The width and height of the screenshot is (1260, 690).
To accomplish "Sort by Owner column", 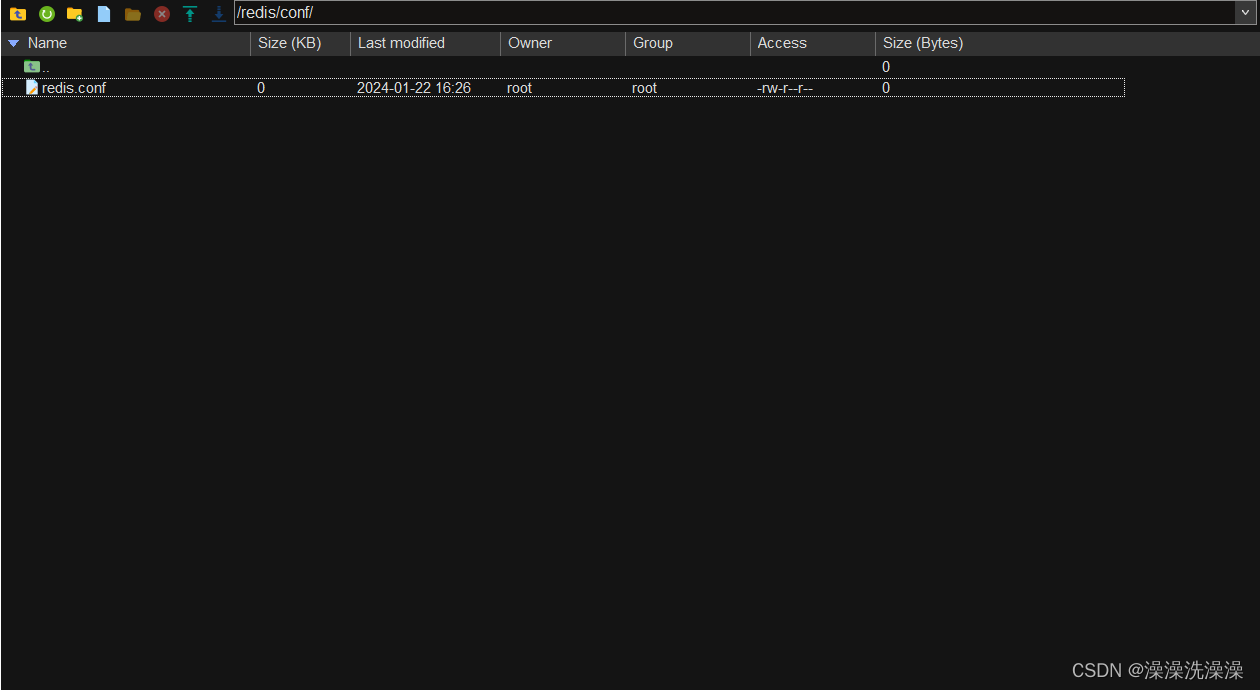I will (563, 43).
